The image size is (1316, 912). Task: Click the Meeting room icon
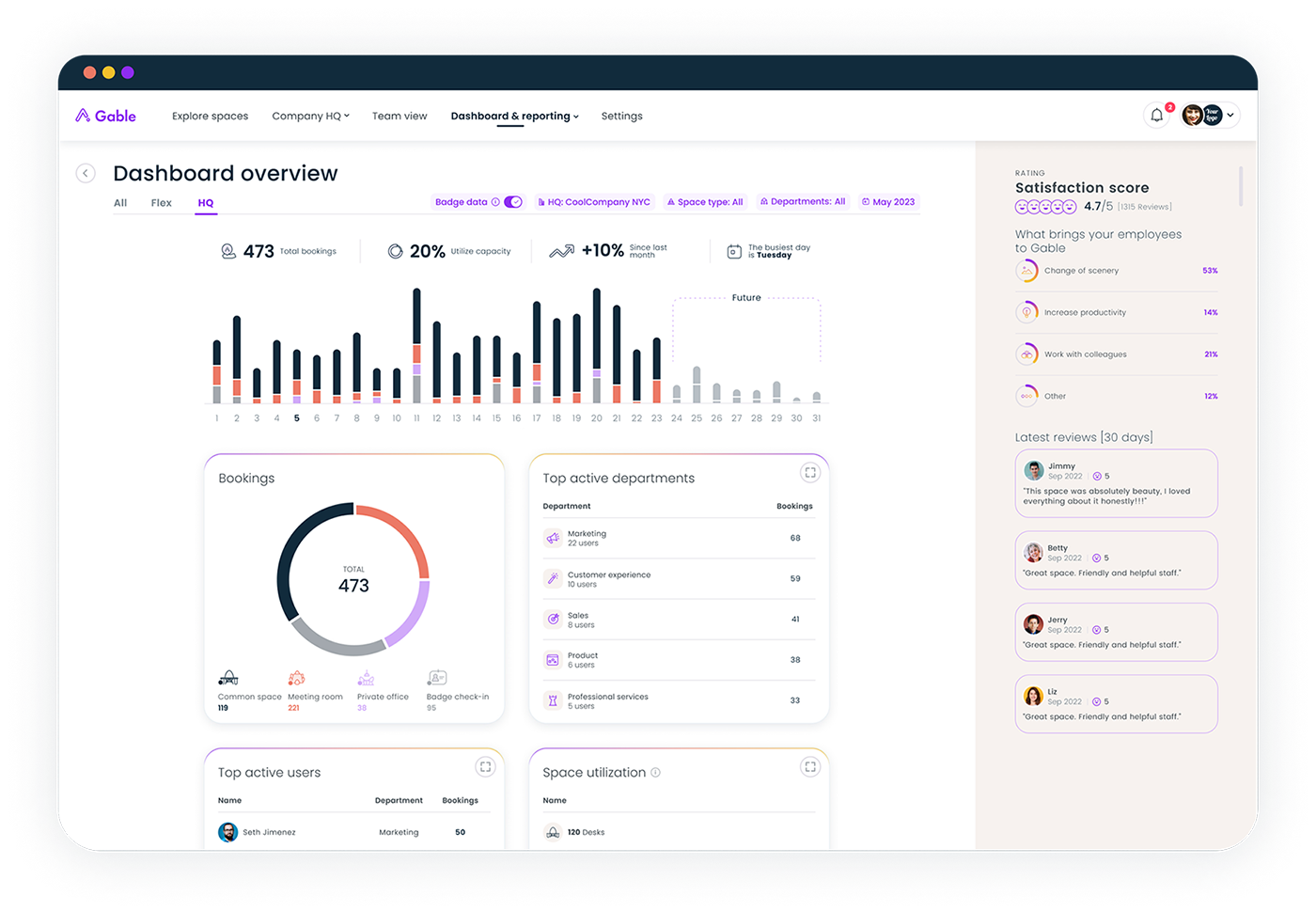click(296, 678)
